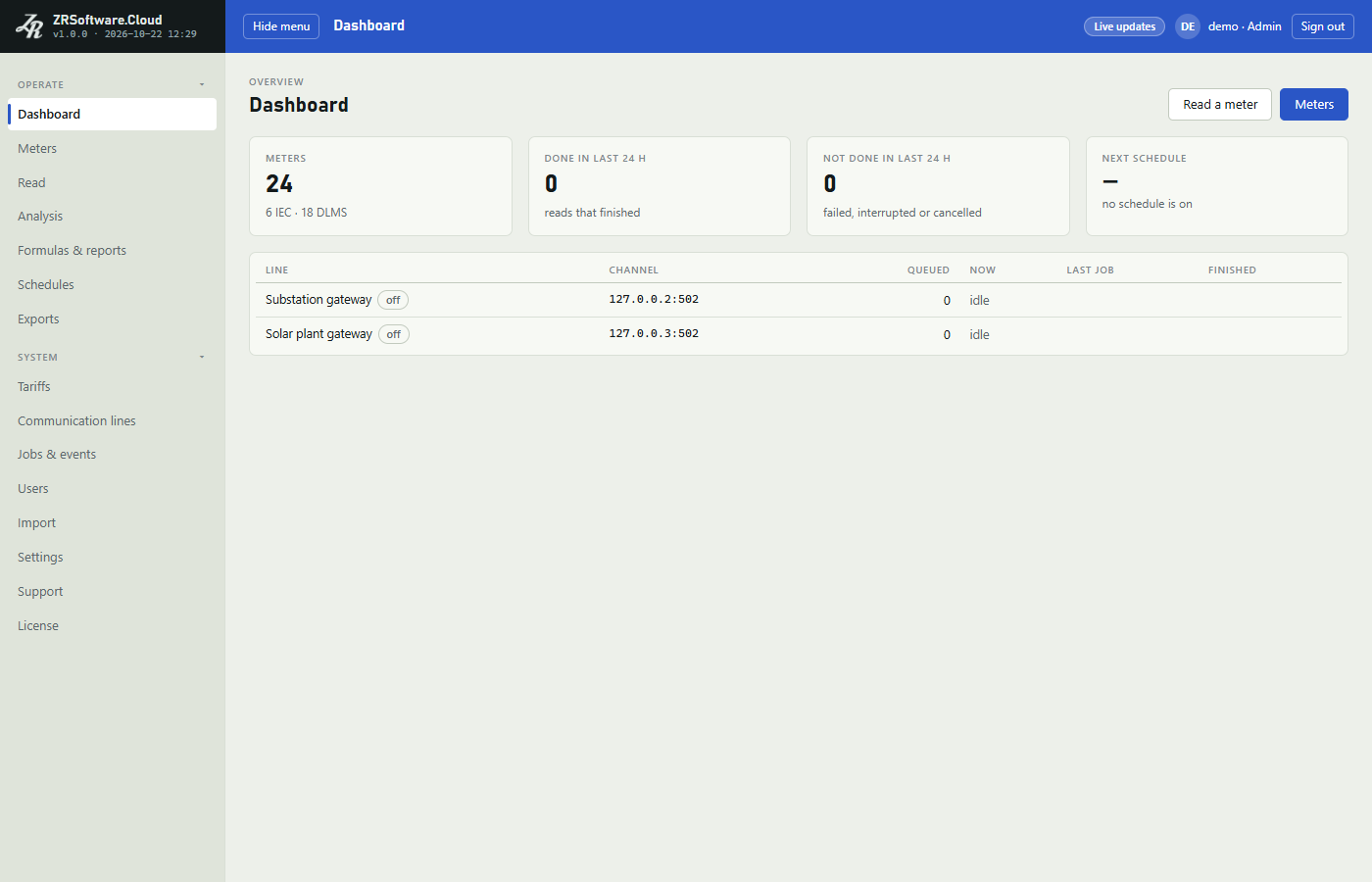Click the FINISHED column header
The image size is (1372, 882).
point(1232,270)
